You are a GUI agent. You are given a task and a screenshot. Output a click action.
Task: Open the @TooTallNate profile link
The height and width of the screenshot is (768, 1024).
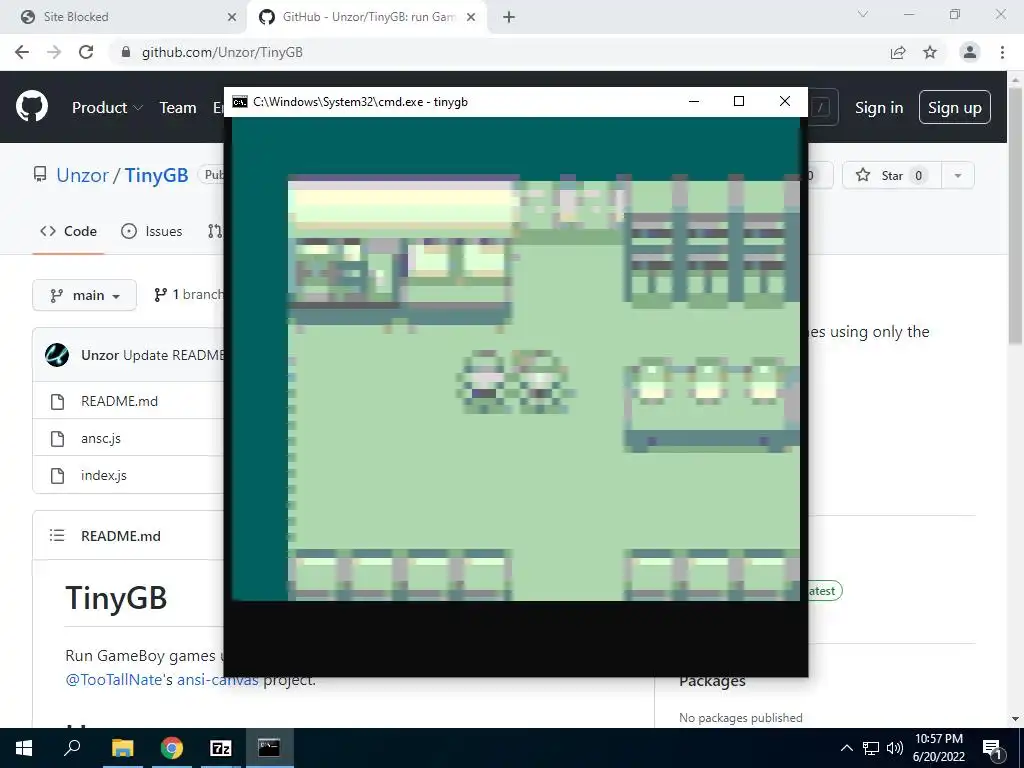pyautogui.click(x=114, y=680)
